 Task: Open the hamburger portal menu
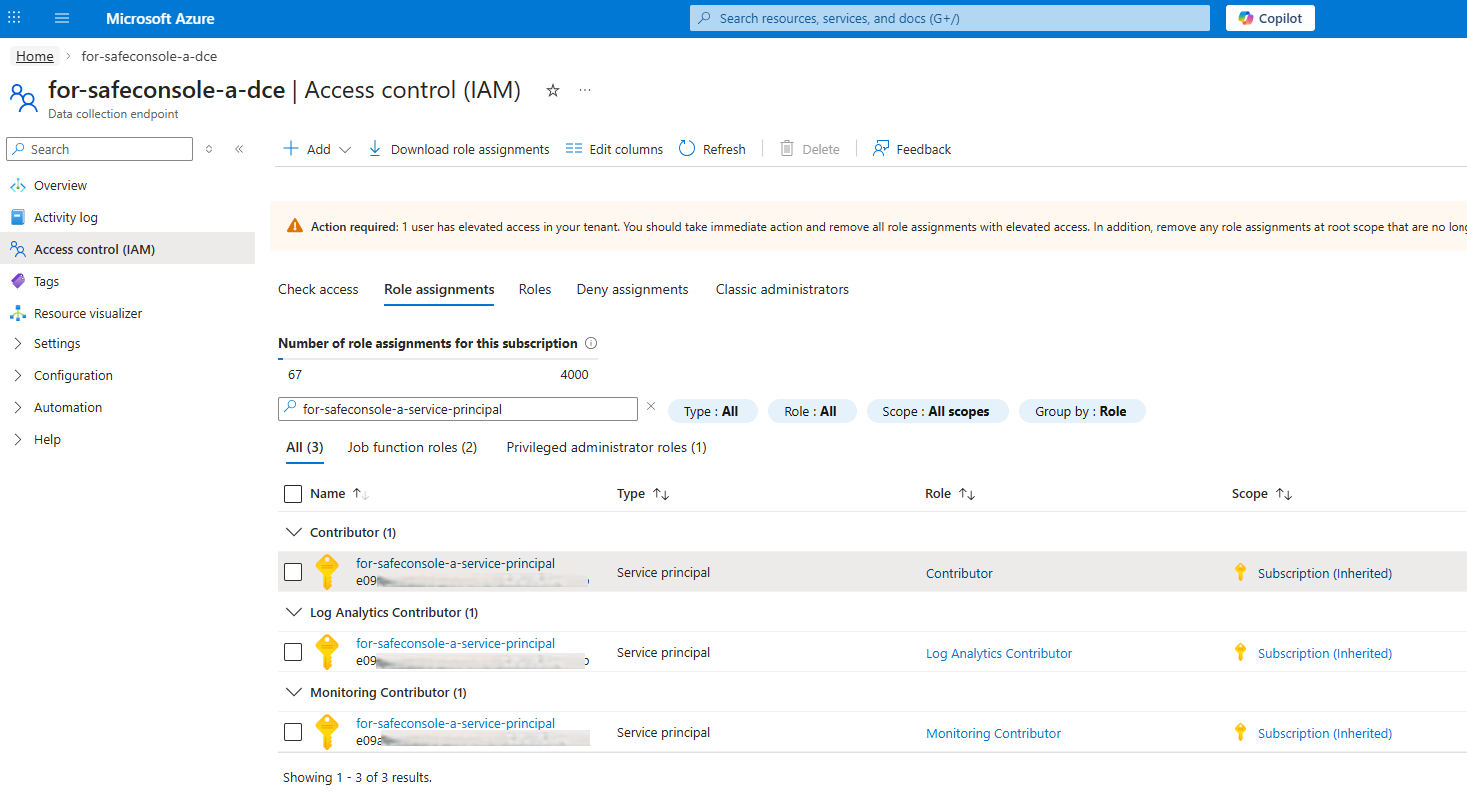[x=62, y=18]
